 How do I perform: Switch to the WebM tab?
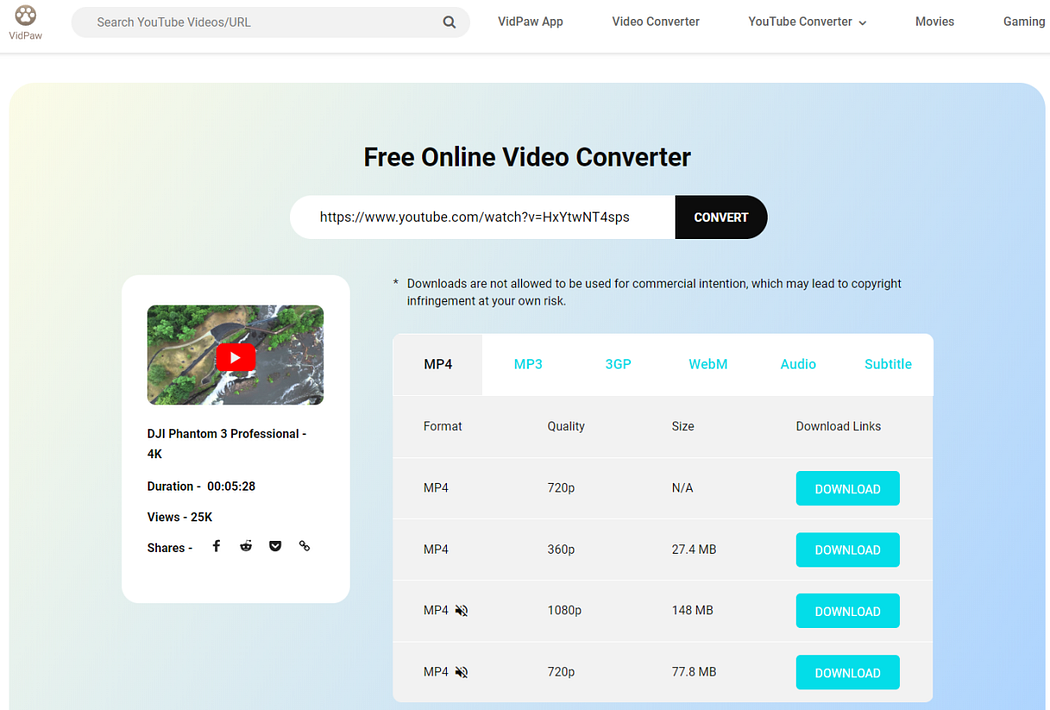[x=708, y=364]
